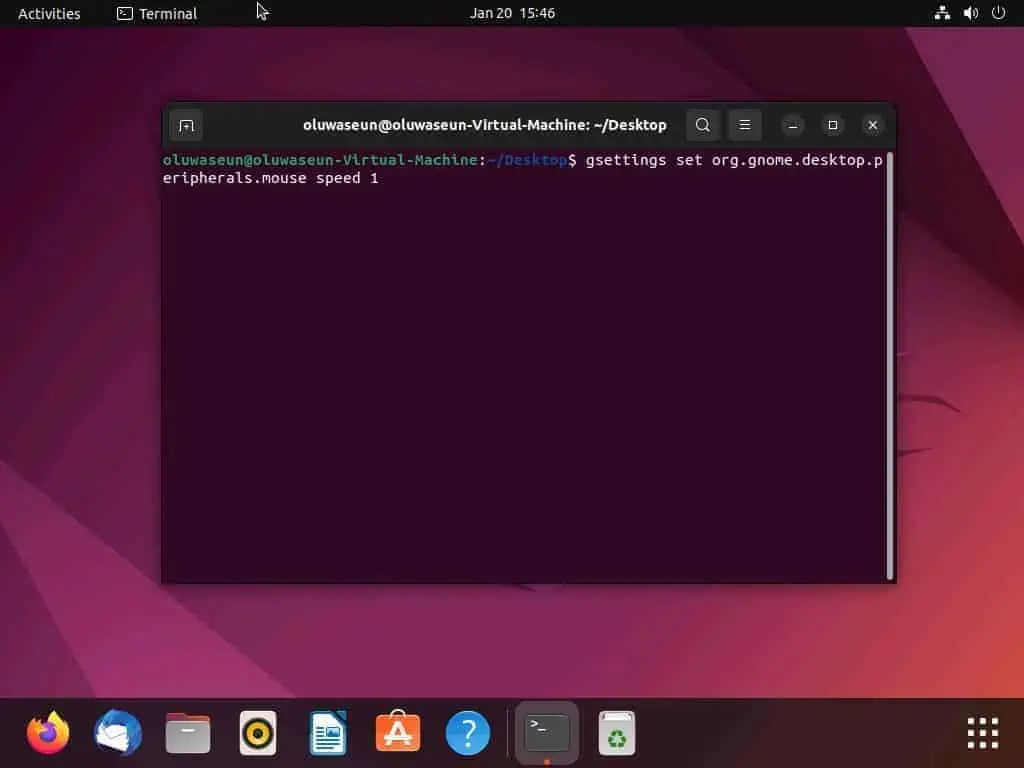The width and height of the screenshot is (1024, 768).
Task: Open the Terminal hamburger menu
Action: pos(744,124)
